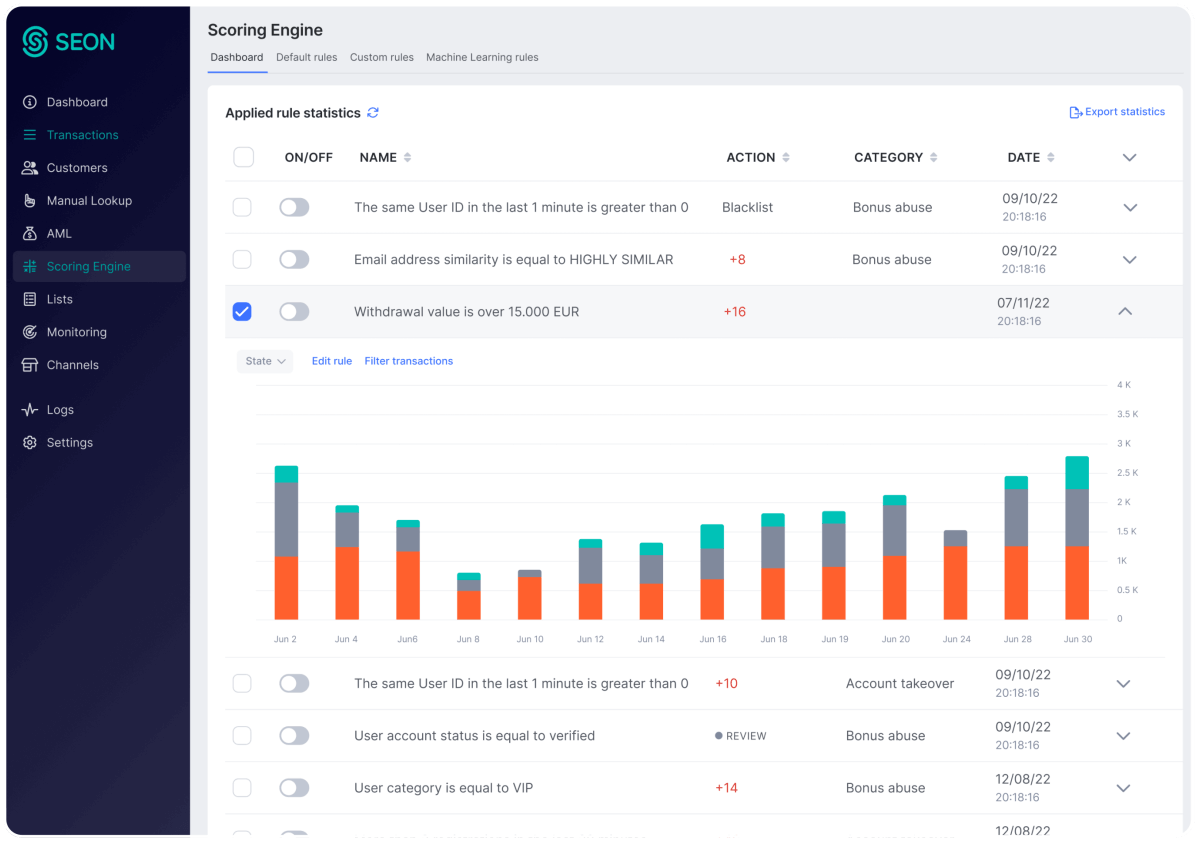
Task: Toggle on the User category VIP rule
Action: click(x=294, y=788)
